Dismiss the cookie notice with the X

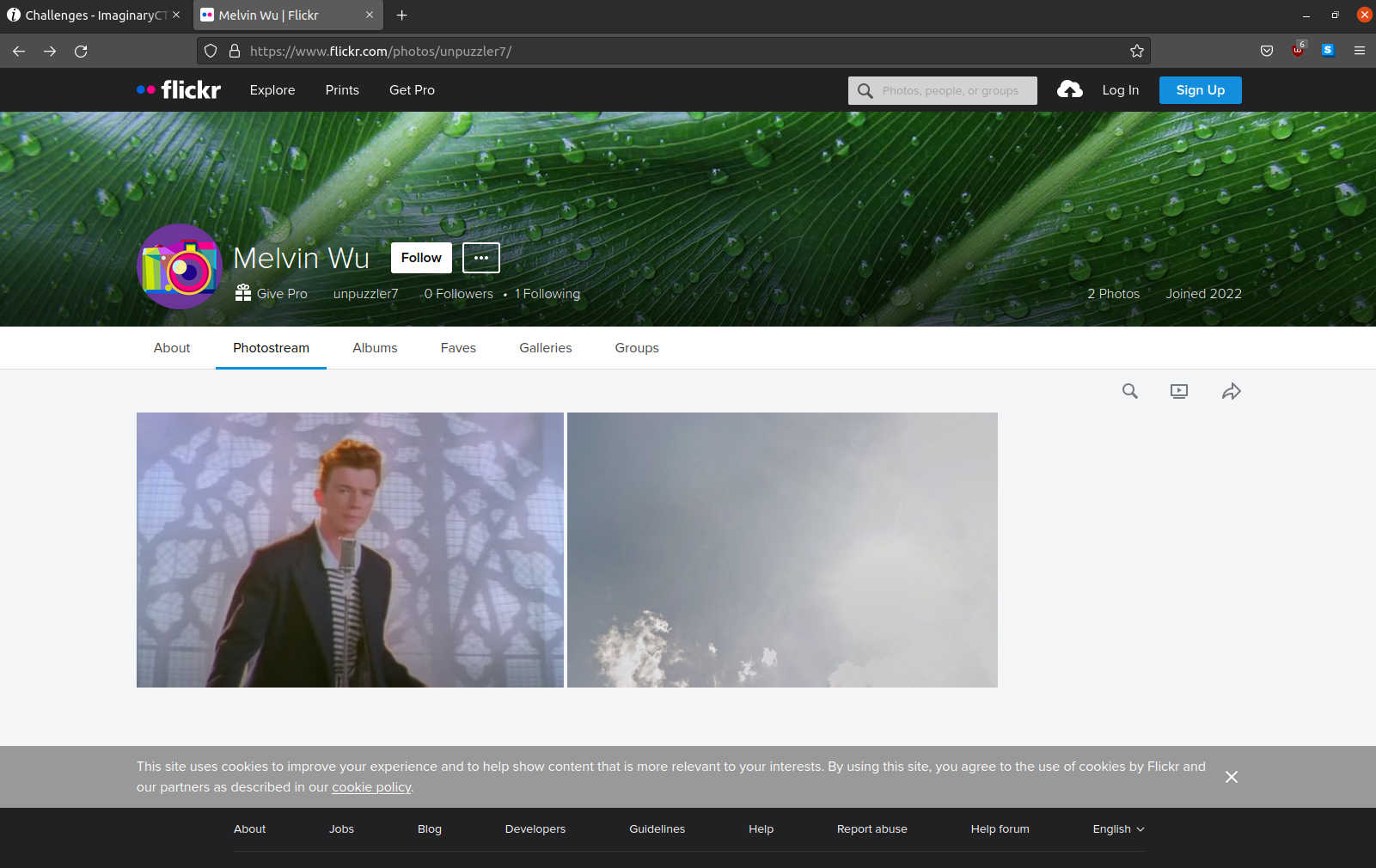[1232, 777]
